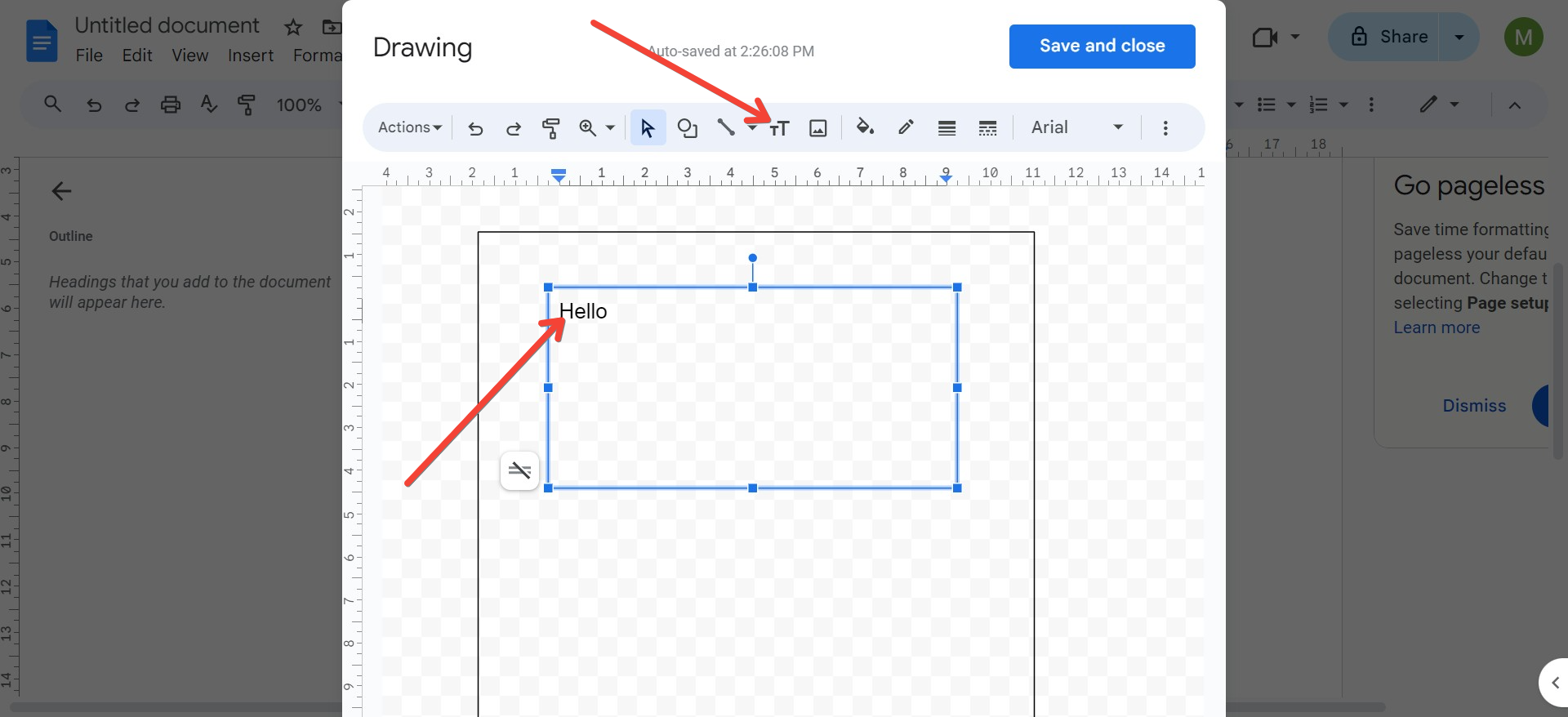1568x717 pixels.
Task: Open the Insert menu in Google Docs
Action: point(251,56)
